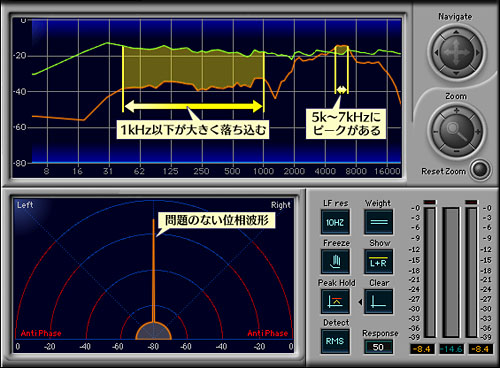This screenshot has height=368, width=500.
Task: Click the phase meter orange semicircle
Action: (x=154, y=331)
